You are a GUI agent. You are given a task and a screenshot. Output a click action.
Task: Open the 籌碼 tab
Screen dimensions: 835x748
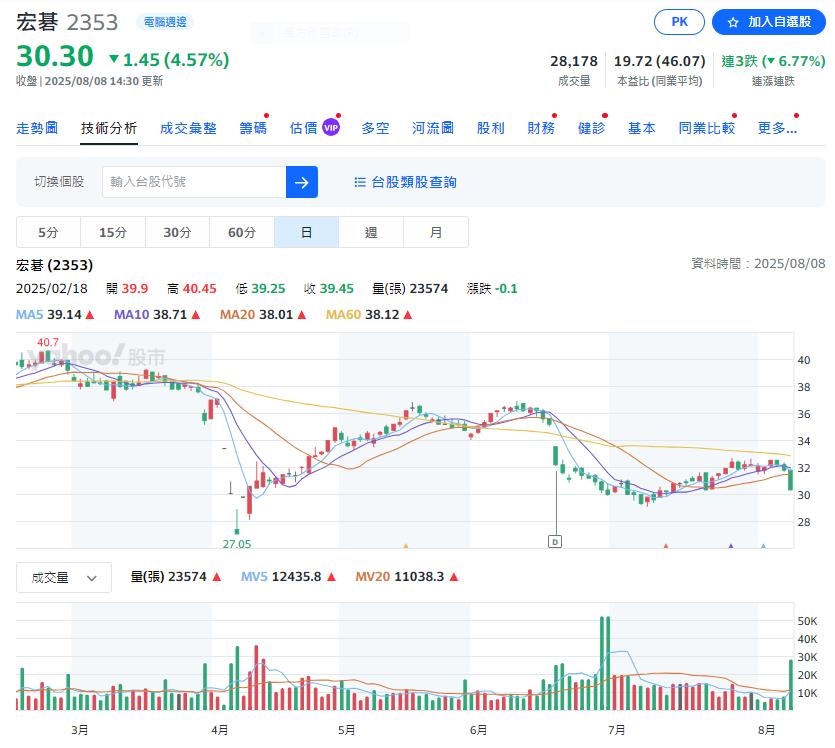coord(254,128)
